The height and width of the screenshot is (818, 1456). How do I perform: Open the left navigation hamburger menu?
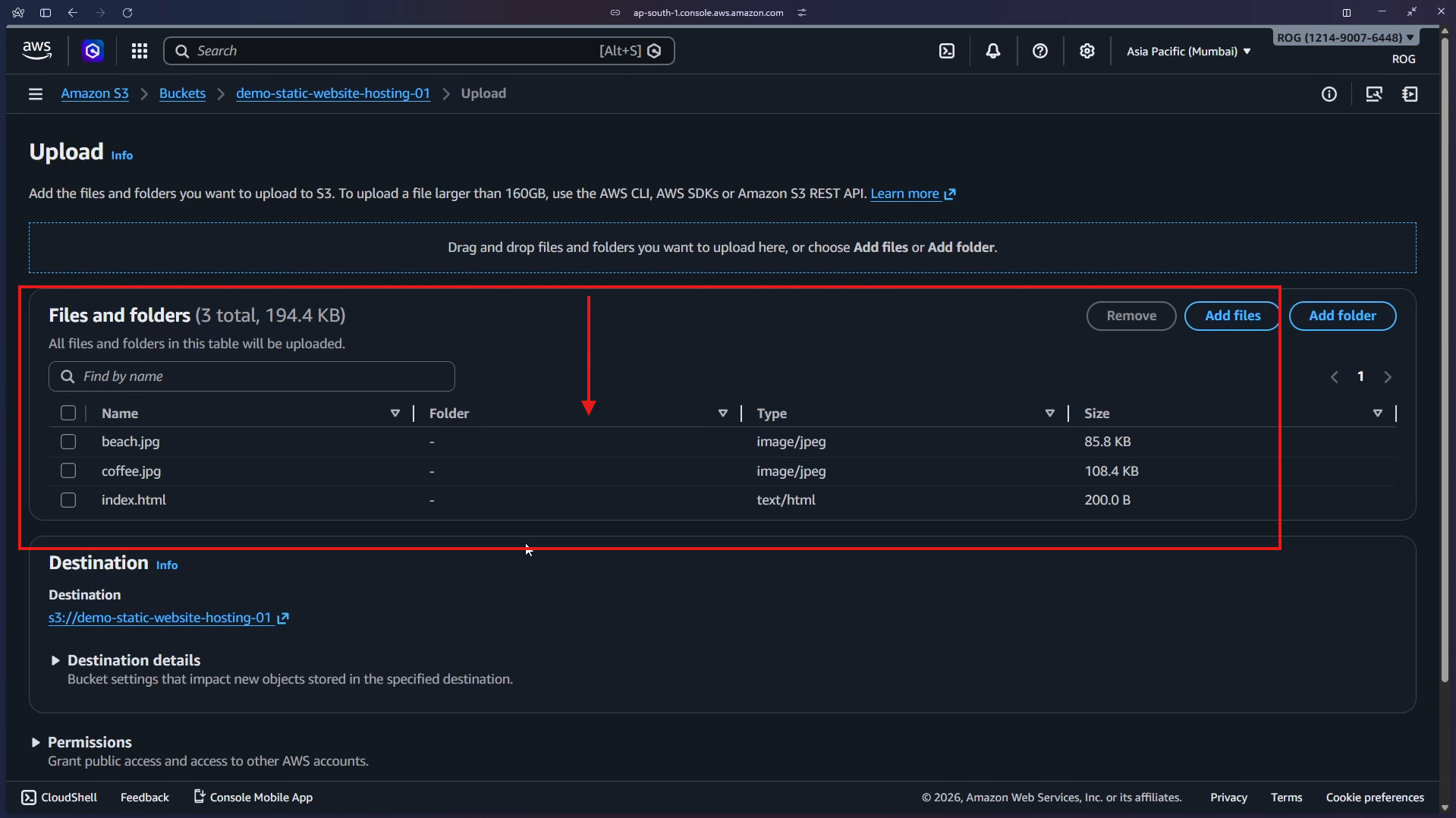(x=35, y=93)
